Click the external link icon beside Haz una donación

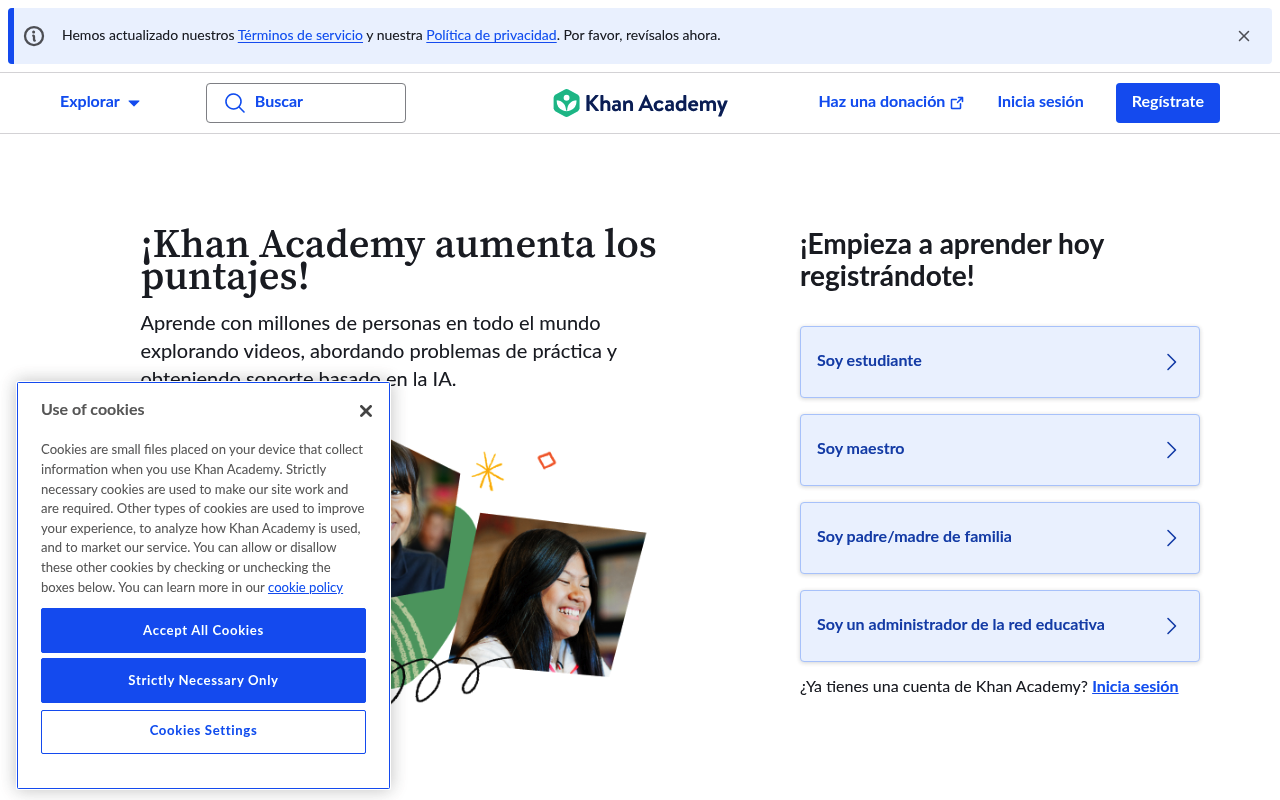tap(957, 102)
